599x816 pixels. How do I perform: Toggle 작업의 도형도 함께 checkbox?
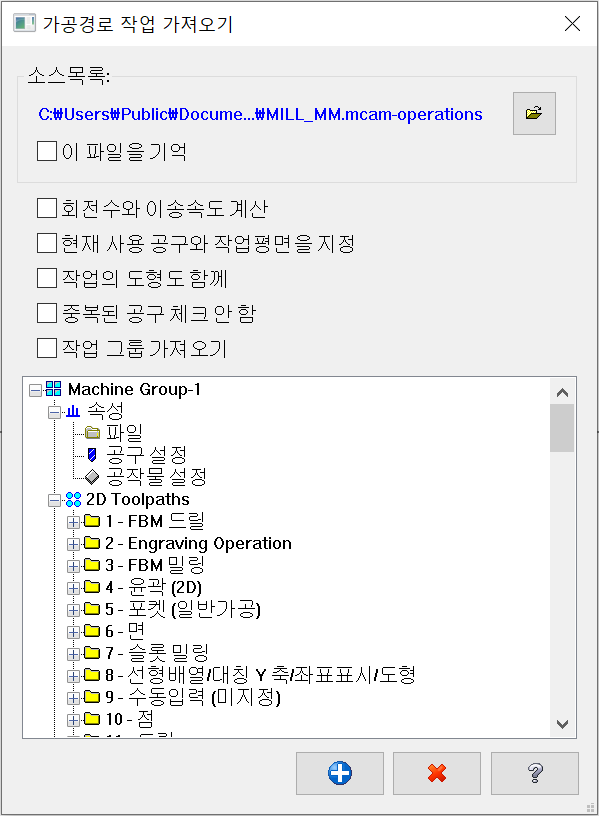[x=47, y=278]
